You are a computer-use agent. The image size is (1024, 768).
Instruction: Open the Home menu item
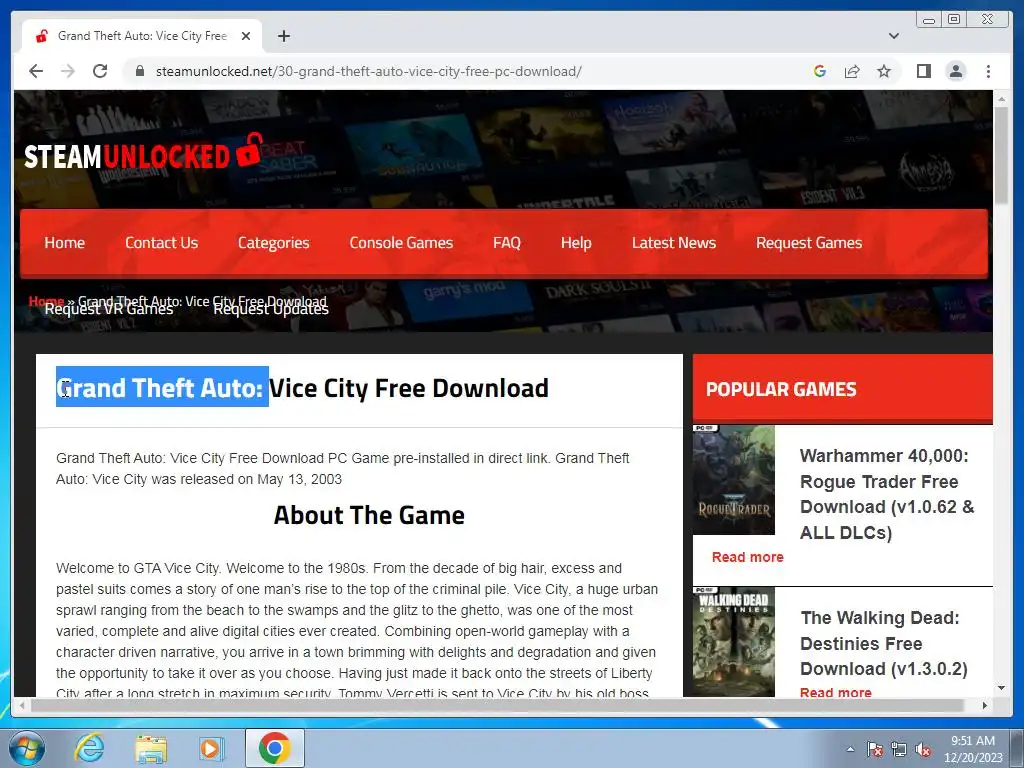click(65, 243)
